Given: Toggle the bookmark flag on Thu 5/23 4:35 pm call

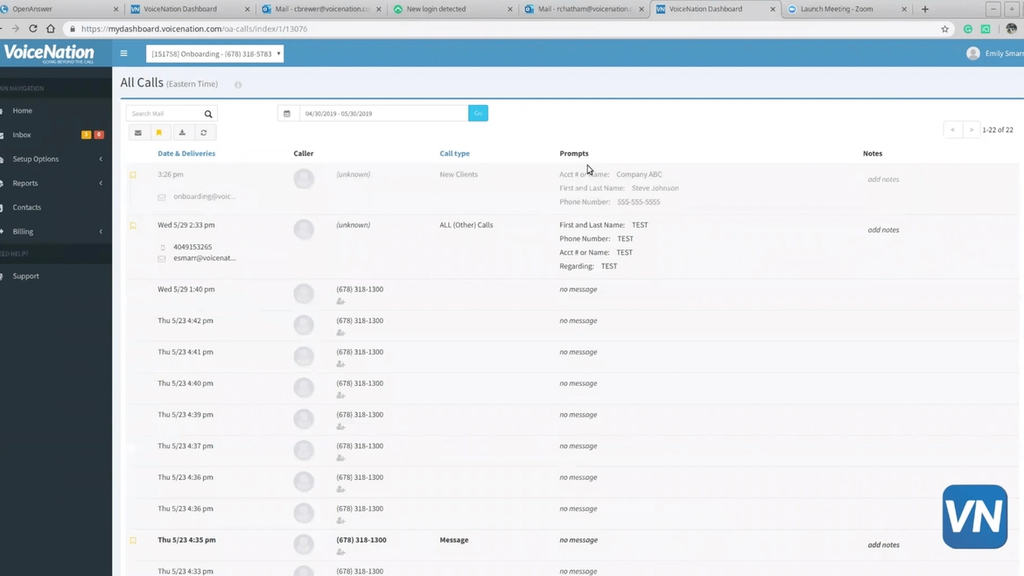Looking at the screenshot, I should pos(133,541).
